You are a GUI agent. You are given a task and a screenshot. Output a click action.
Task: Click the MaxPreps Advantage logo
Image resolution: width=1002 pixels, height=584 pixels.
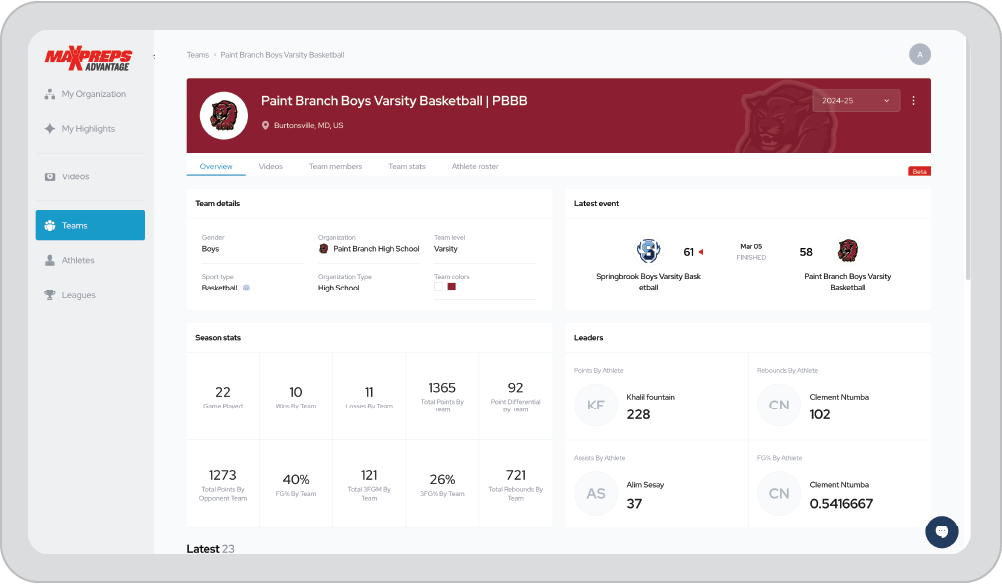tap(88, 59)
